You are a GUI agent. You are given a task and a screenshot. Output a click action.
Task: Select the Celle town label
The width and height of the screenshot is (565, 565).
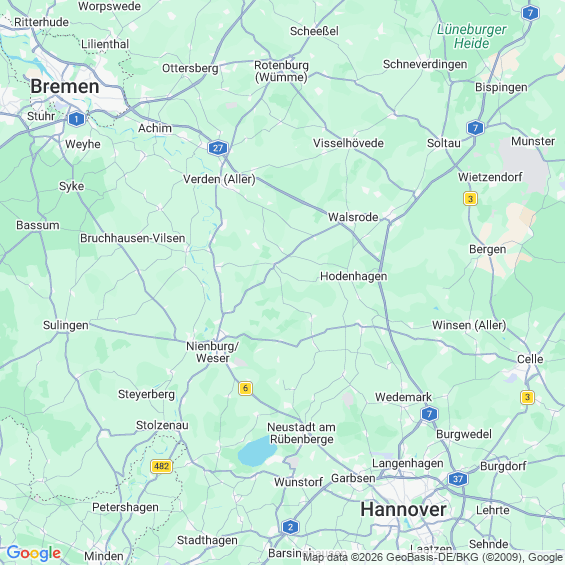pos(530,359)
